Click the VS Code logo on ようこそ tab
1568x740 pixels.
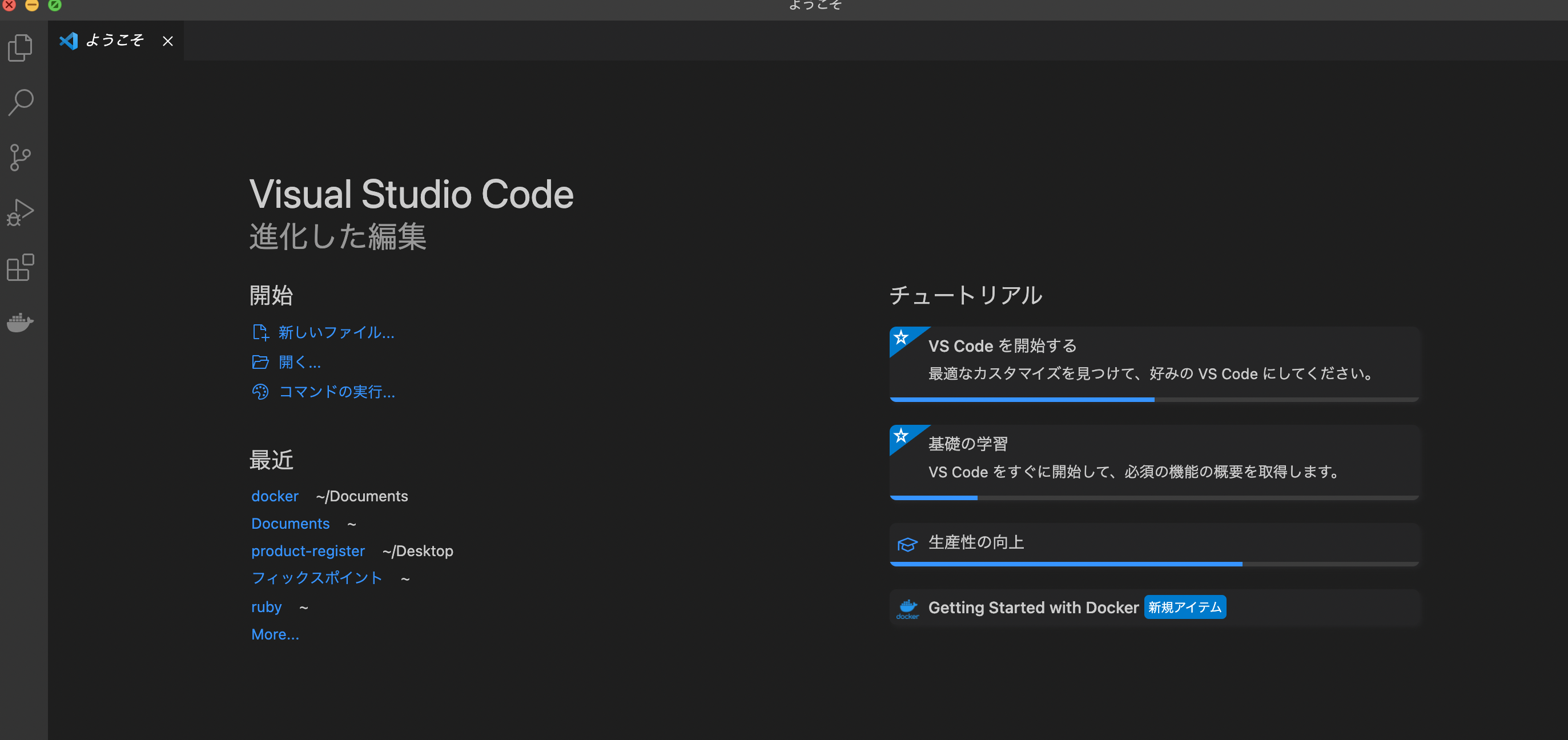click(69, 41)
